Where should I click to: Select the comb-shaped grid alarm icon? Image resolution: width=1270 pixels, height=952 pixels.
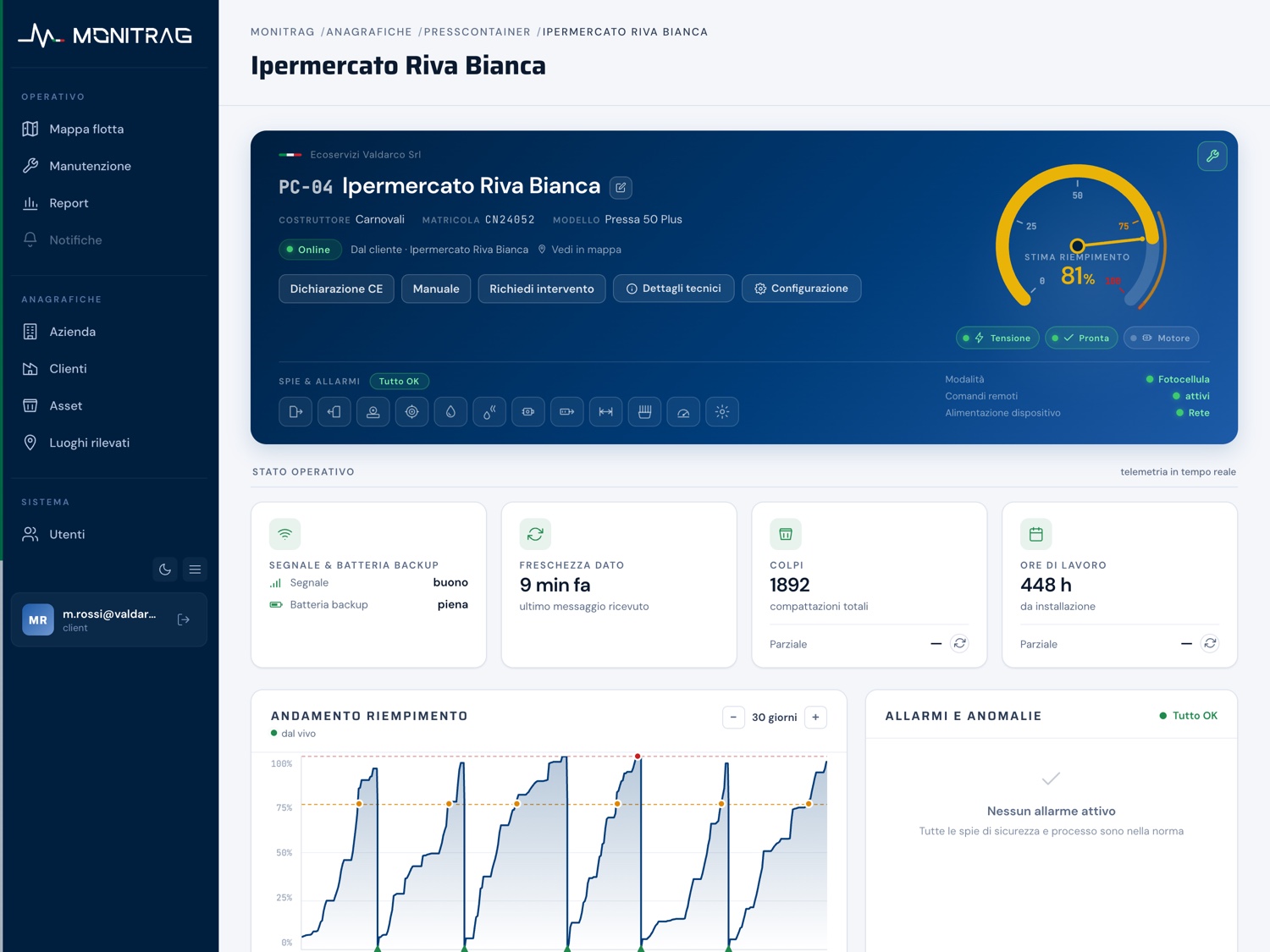(x=644, y=412)
